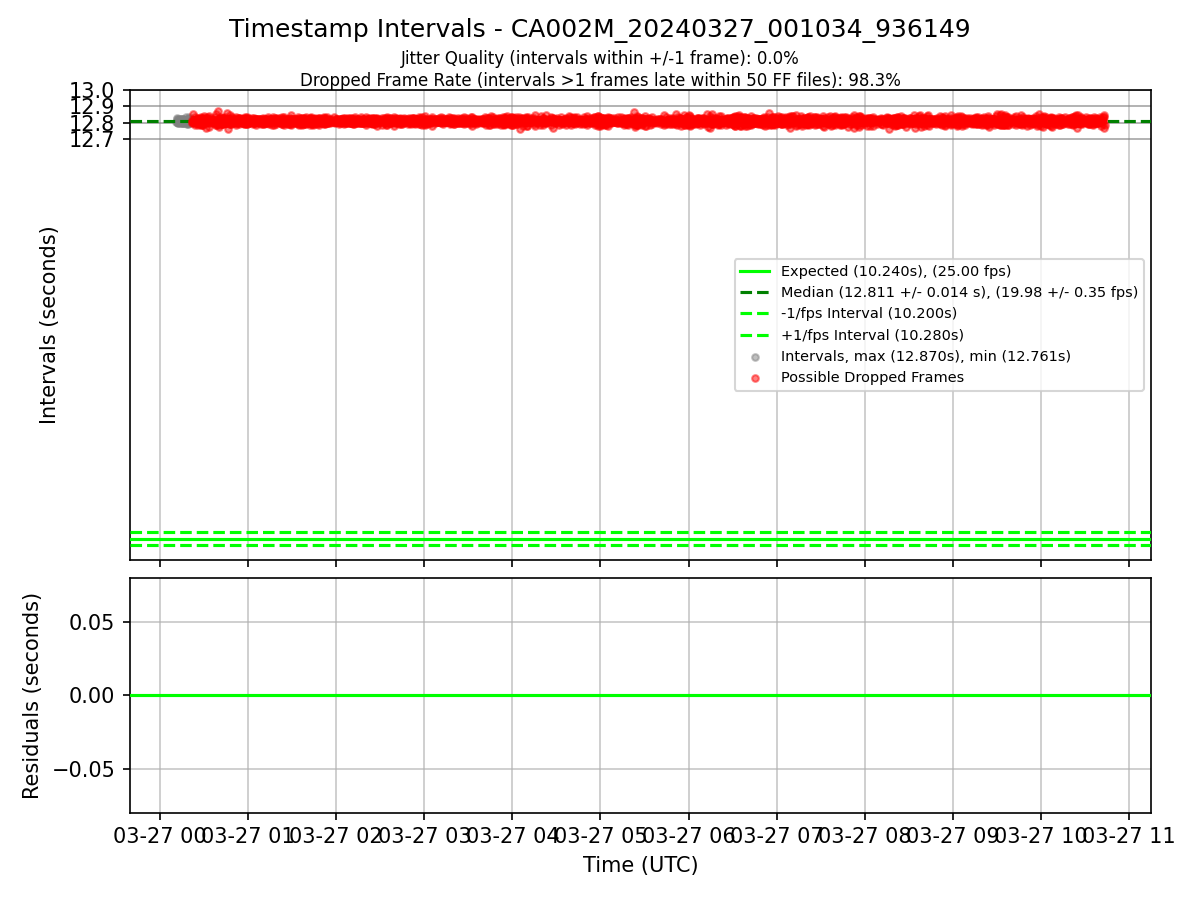Click the solid green expected-interval line in upper plot
This screenshot has width=1200, height=900.
click(x=640, y=539)
